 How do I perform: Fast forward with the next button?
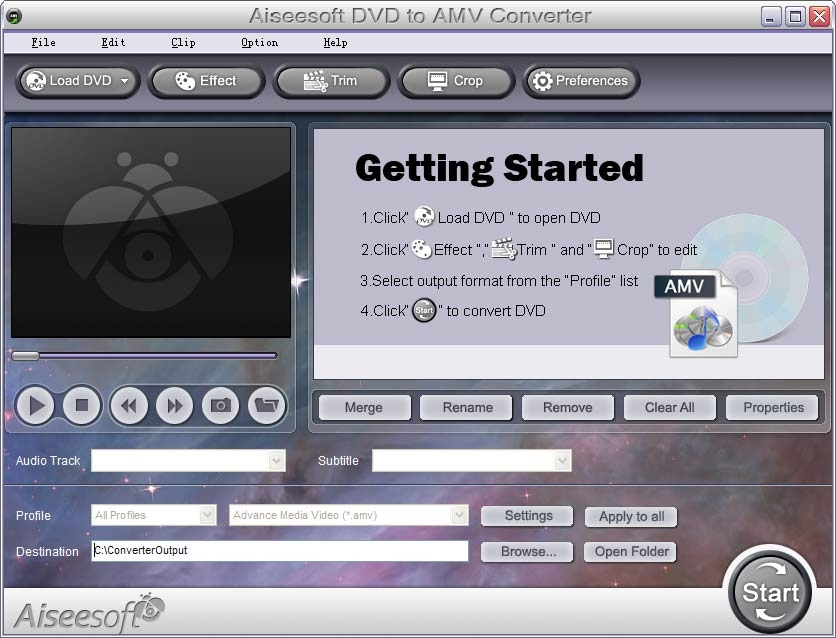[175, 406]
